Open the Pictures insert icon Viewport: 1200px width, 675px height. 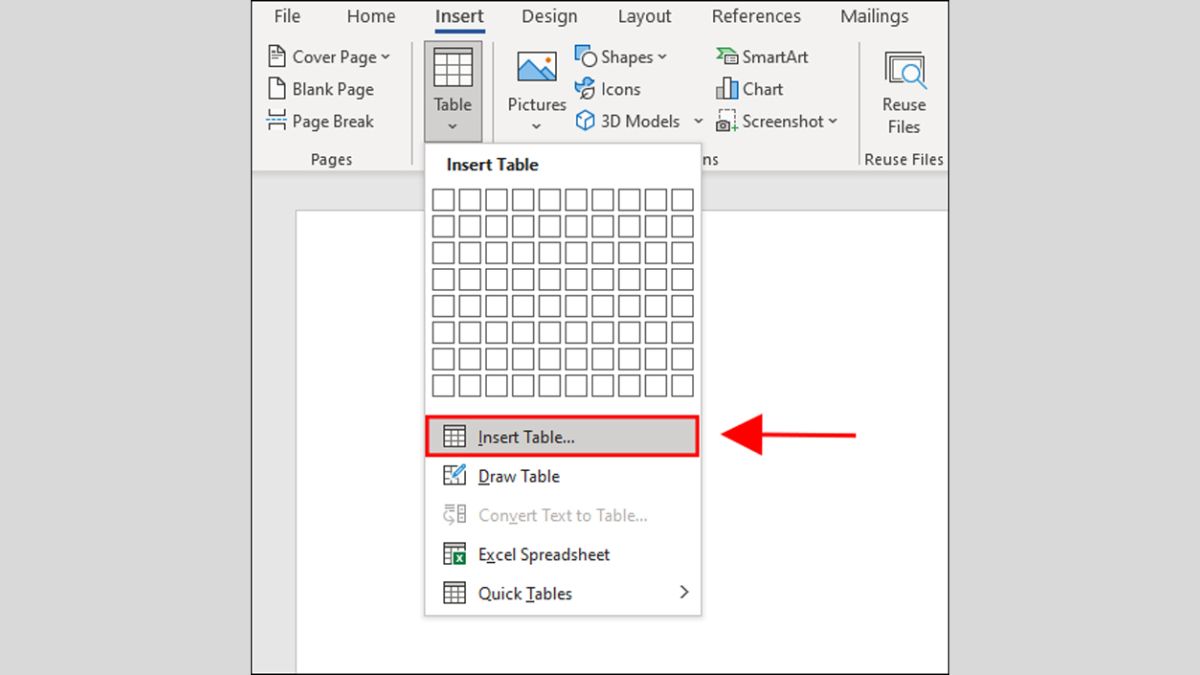point(536,68)
